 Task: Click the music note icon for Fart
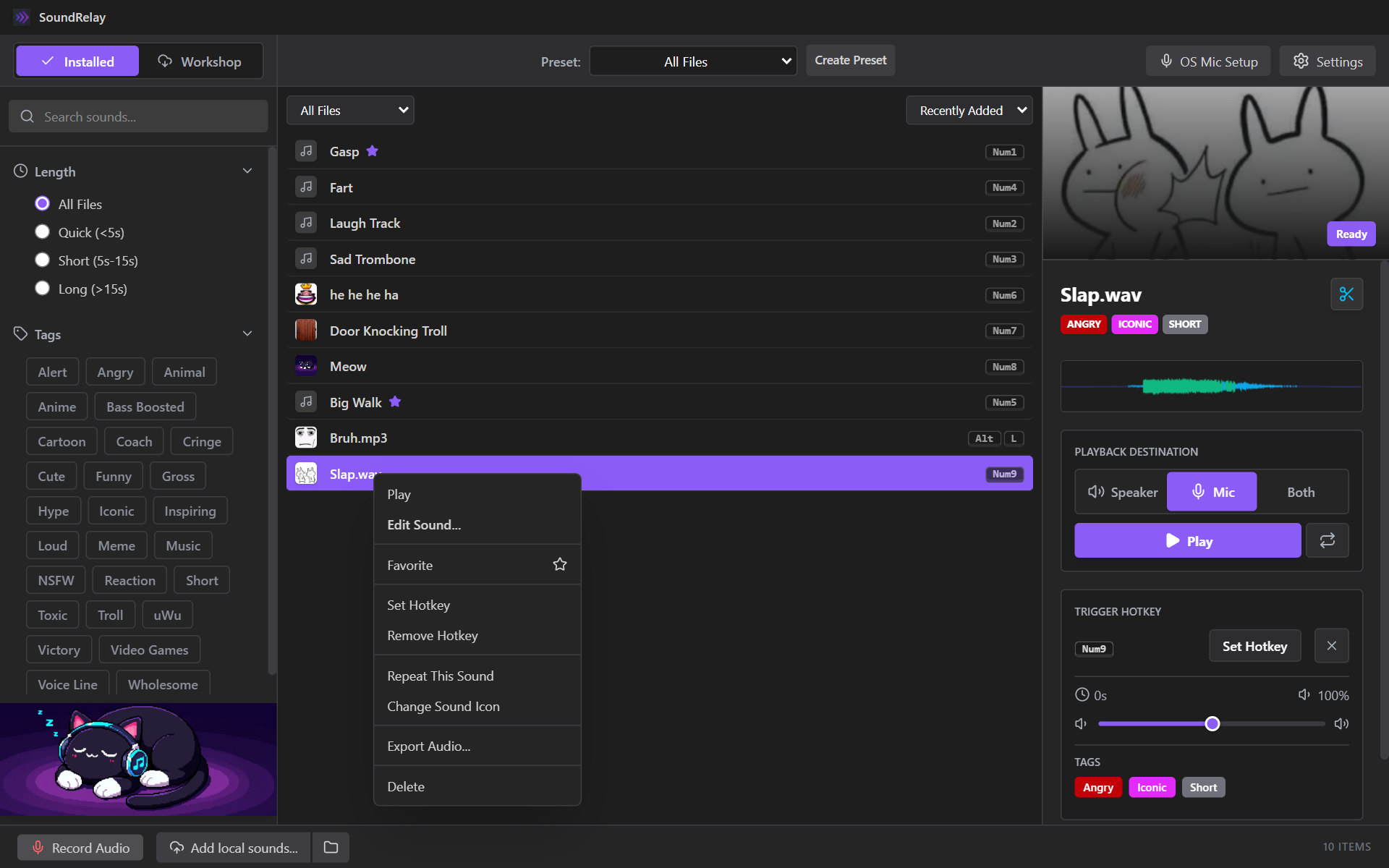pos(306,187)
